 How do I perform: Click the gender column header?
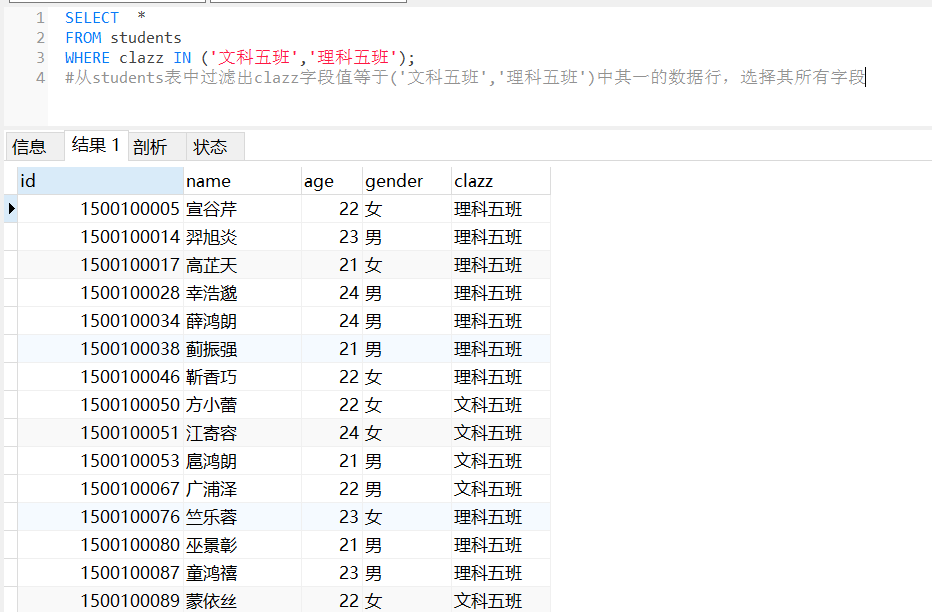(x=407, y=181)
